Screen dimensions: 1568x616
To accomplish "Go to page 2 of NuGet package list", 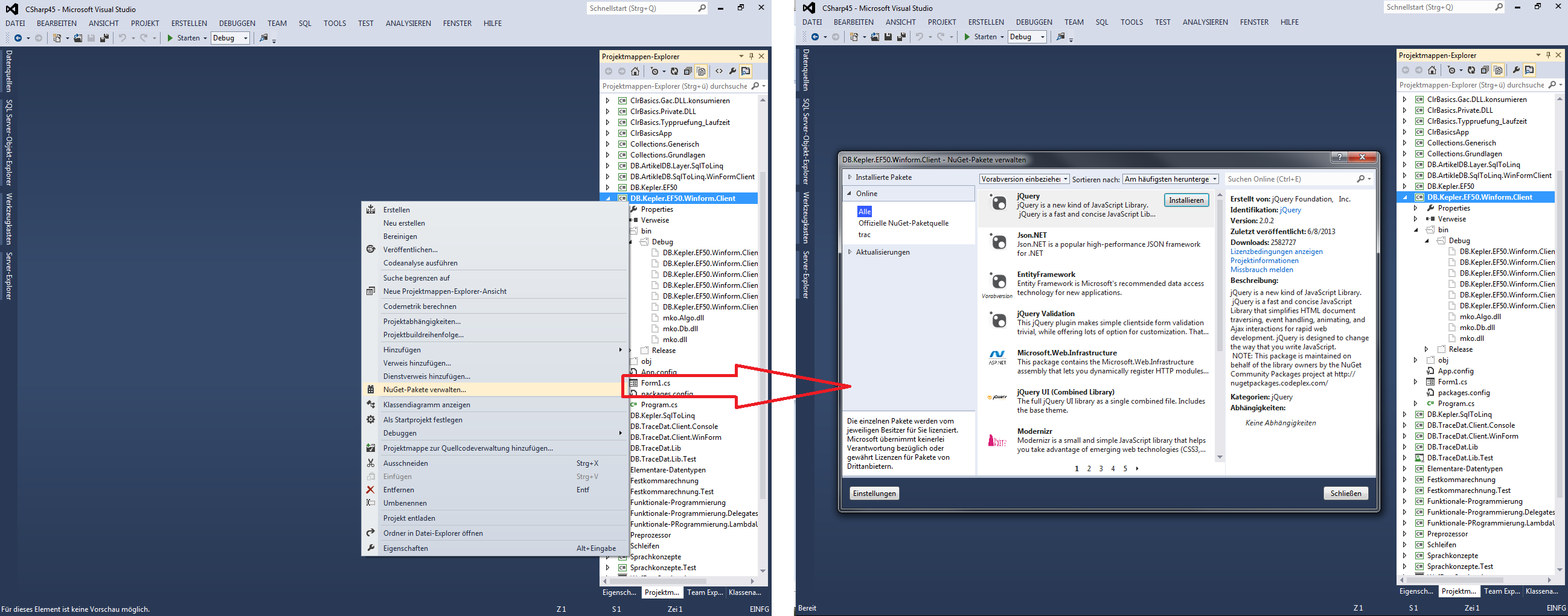I will tap(1089, 468).
